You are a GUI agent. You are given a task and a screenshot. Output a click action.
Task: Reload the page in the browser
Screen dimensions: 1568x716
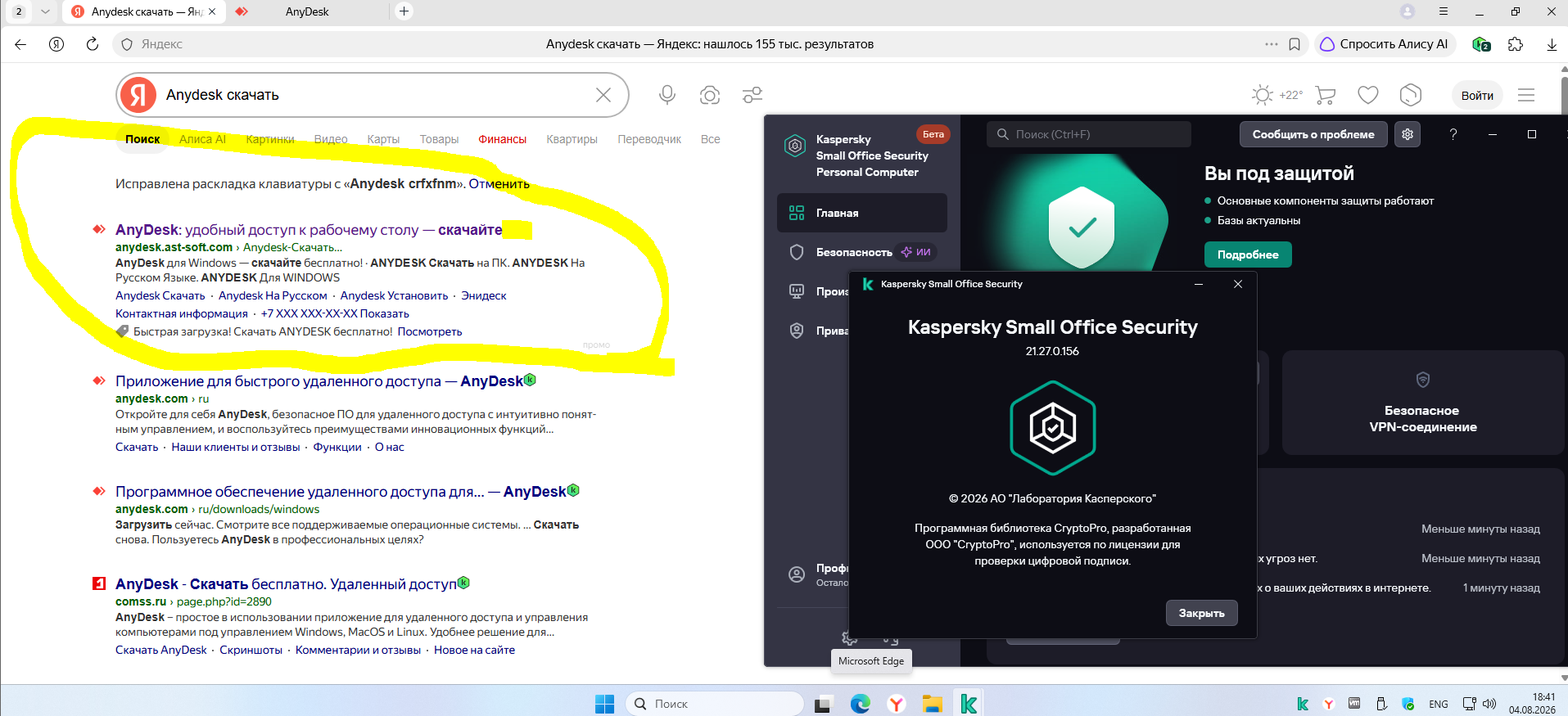93,44
